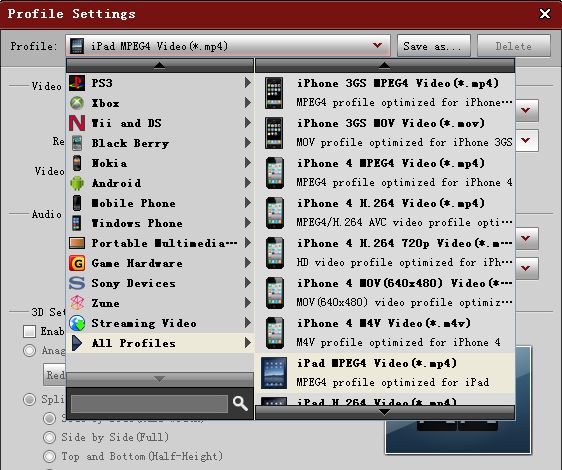Toggle the Enable 3D settings checkbox
Viewport: 562px width, 470px height.
(x=29, y=331)
